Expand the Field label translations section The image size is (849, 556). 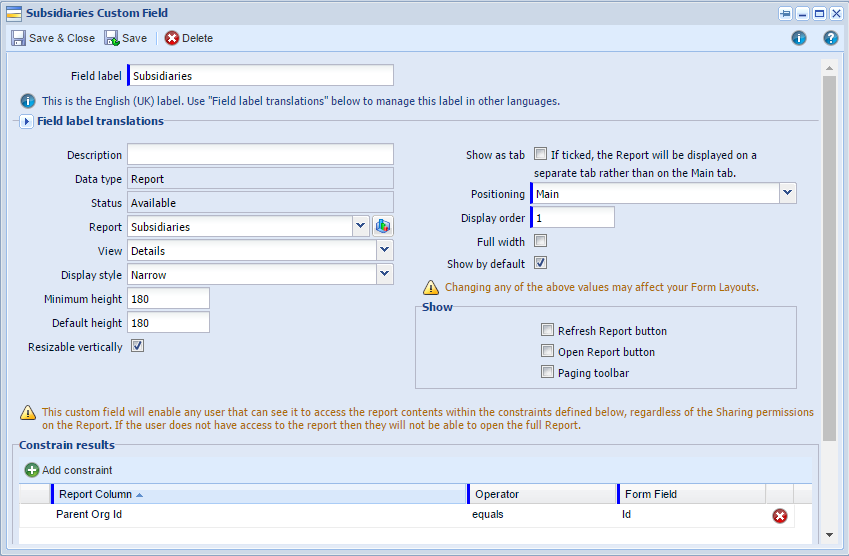(x=27, y=121)
